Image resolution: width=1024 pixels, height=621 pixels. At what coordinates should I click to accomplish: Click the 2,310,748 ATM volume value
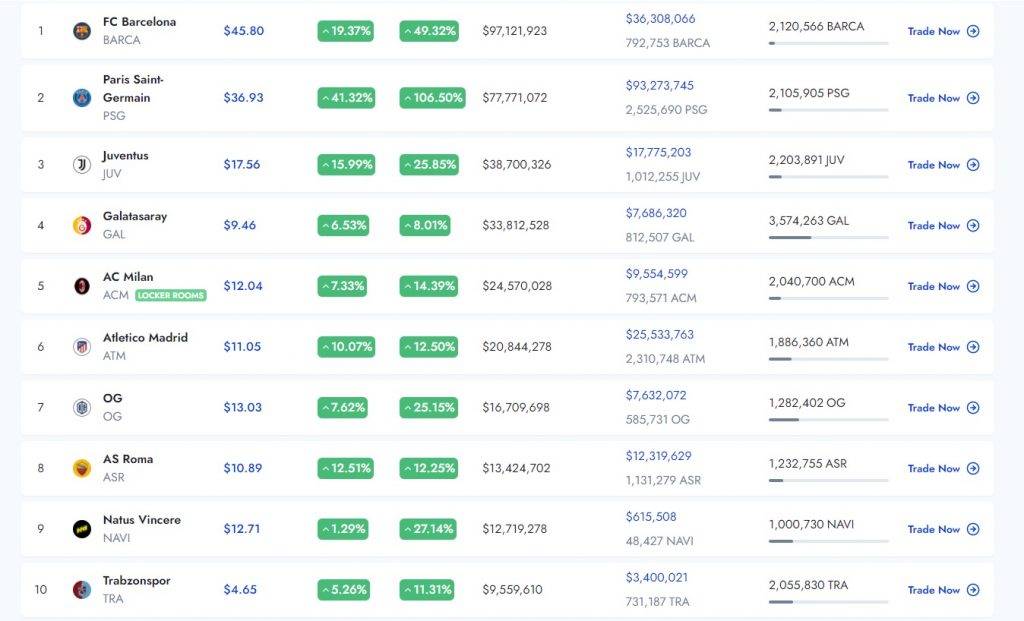665,358
